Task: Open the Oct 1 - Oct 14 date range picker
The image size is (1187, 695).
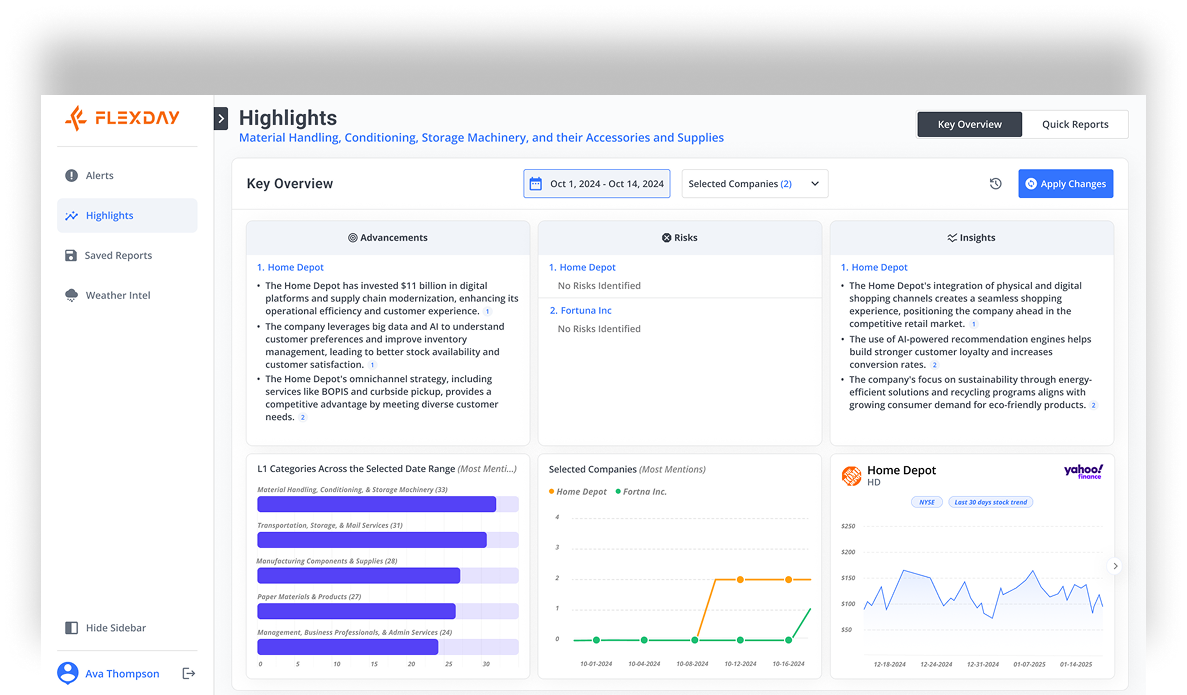Action: (597, 184)
